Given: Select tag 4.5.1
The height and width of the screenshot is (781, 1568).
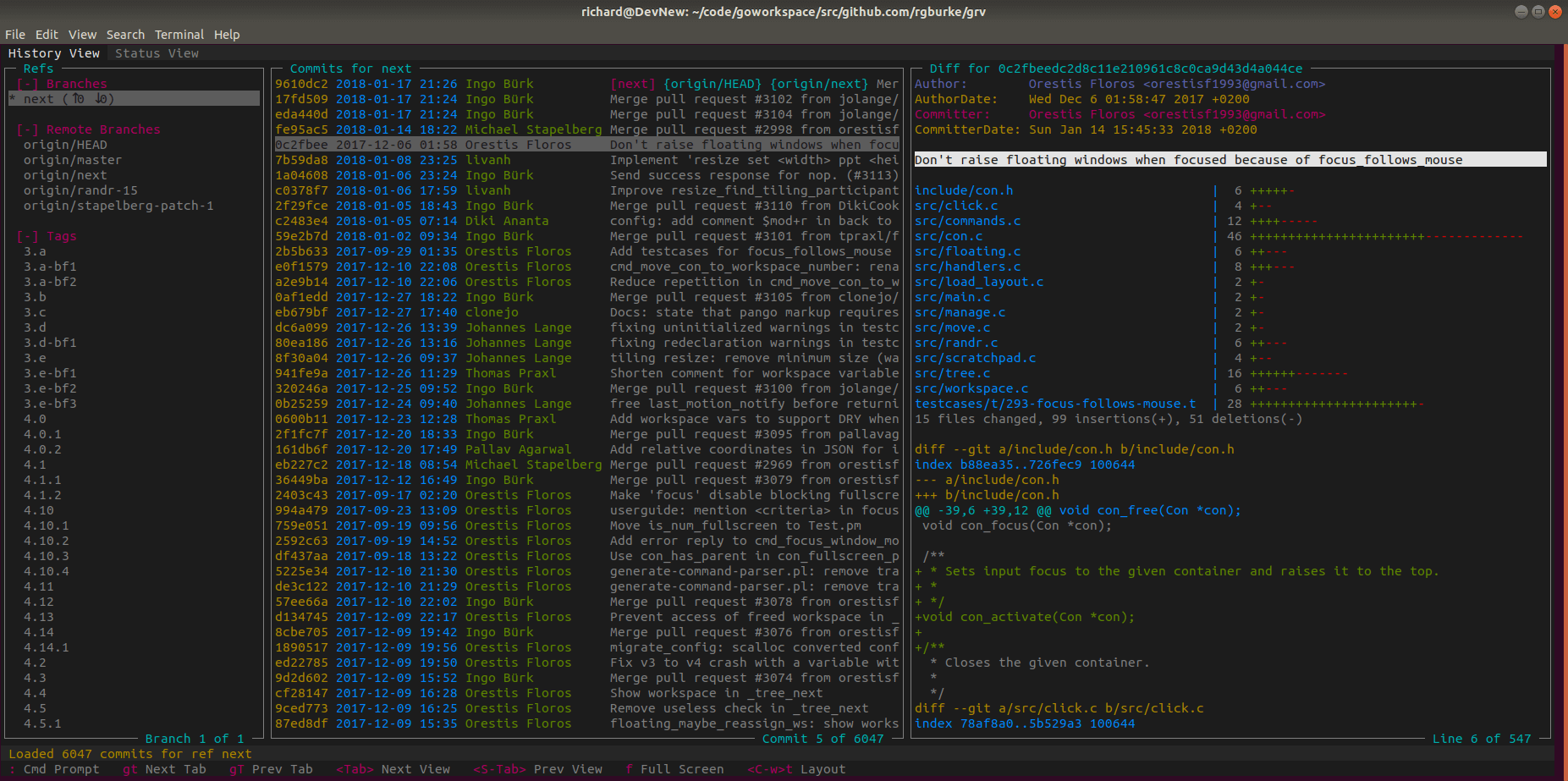Looking at the screenshot, I should pyautogui.click(x=42, y=723).
